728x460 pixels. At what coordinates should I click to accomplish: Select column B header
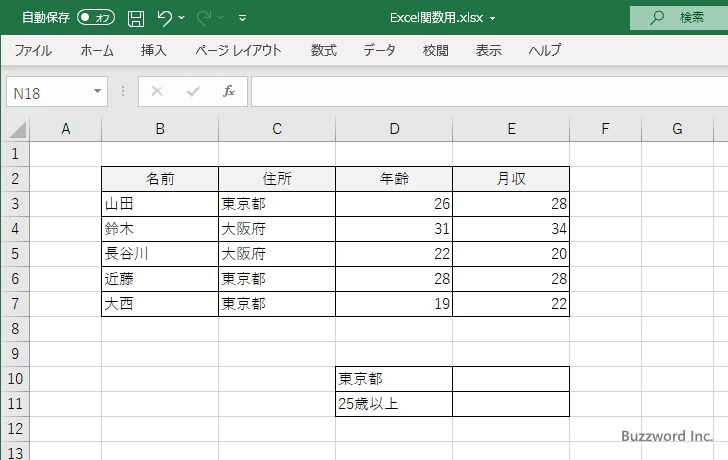[x=160, y=129]
